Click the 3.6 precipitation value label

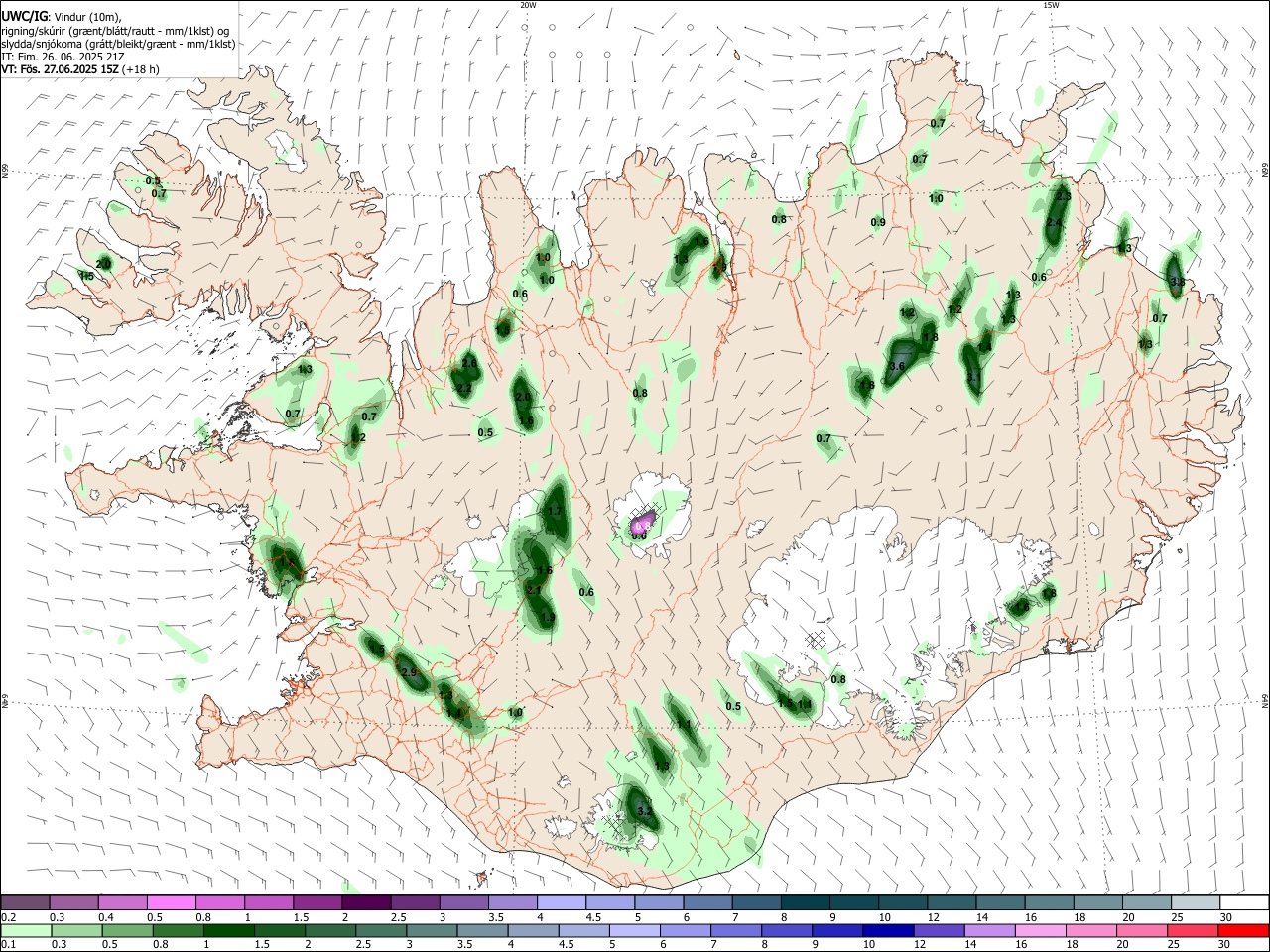tap(897, 366)
